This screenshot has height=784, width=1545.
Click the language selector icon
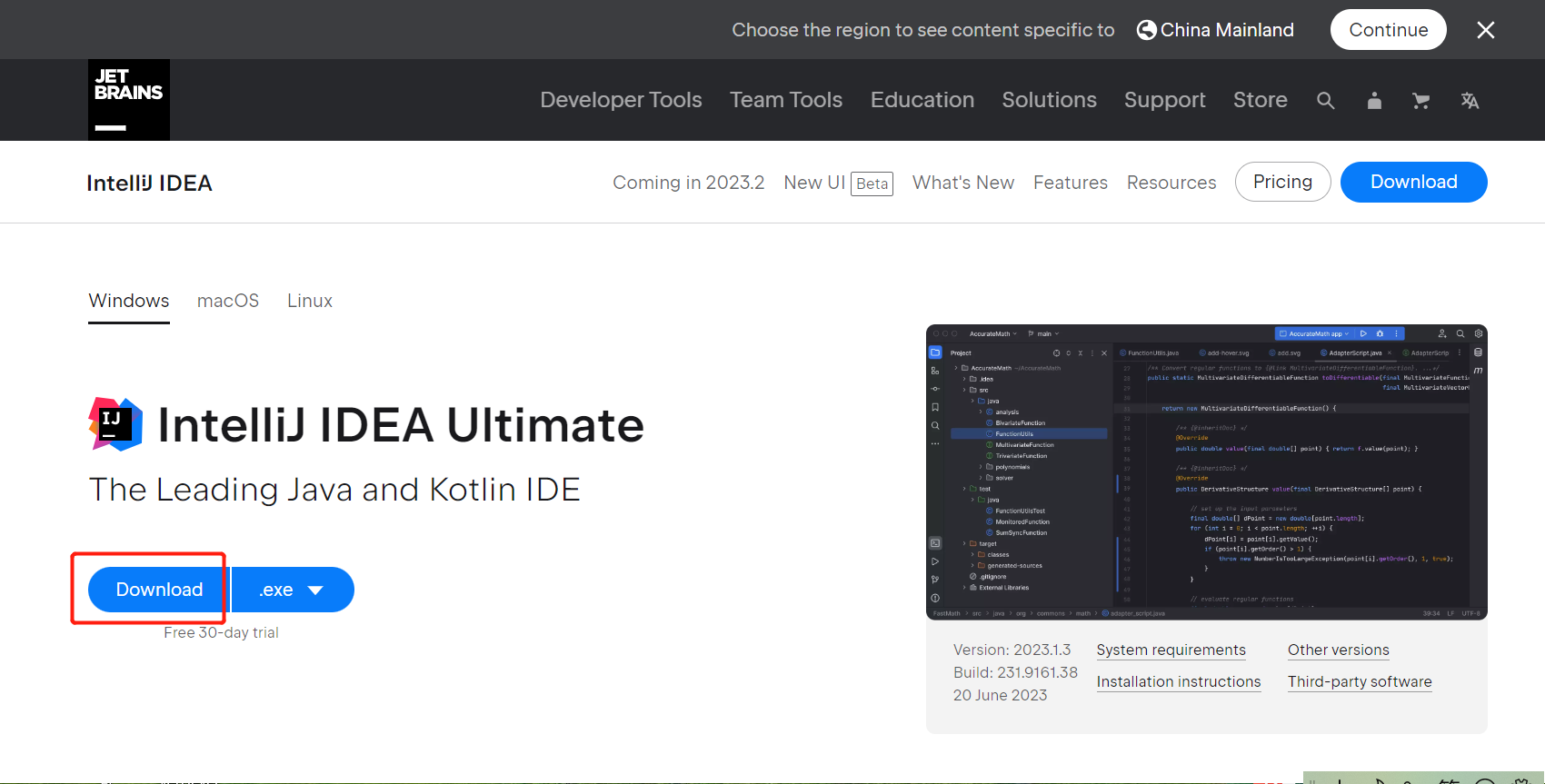1470,101
